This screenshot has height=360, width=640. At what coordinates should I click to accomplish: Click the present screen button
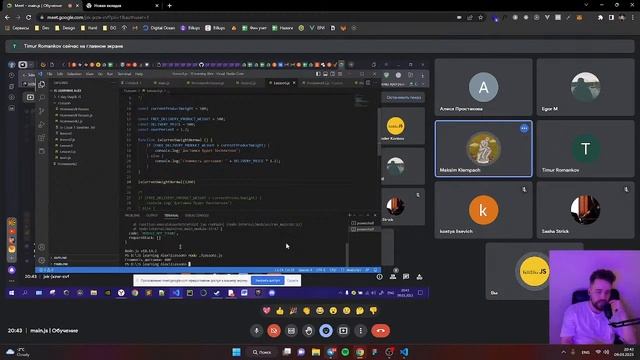click(343, 331)
